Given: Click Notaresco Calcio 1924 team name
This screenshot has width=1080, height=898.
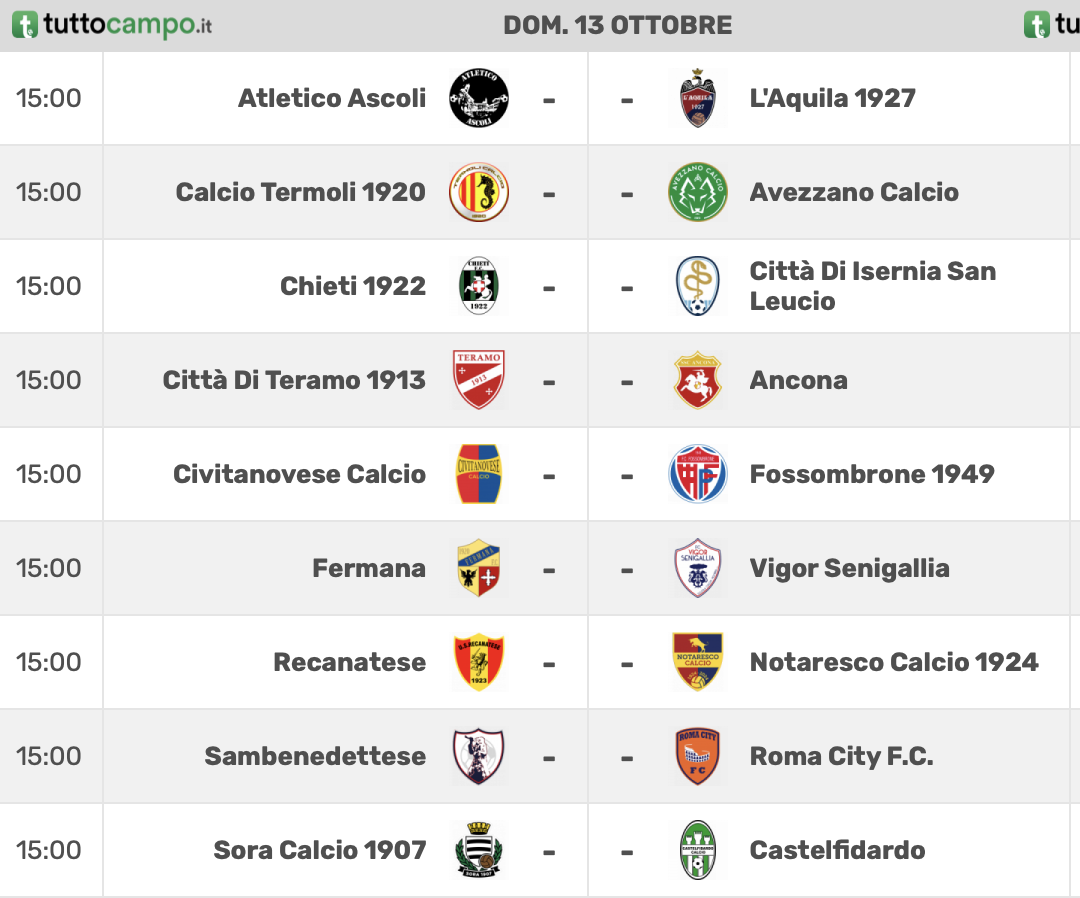Looking at the screenshot, I should click(x=894, y=662).
